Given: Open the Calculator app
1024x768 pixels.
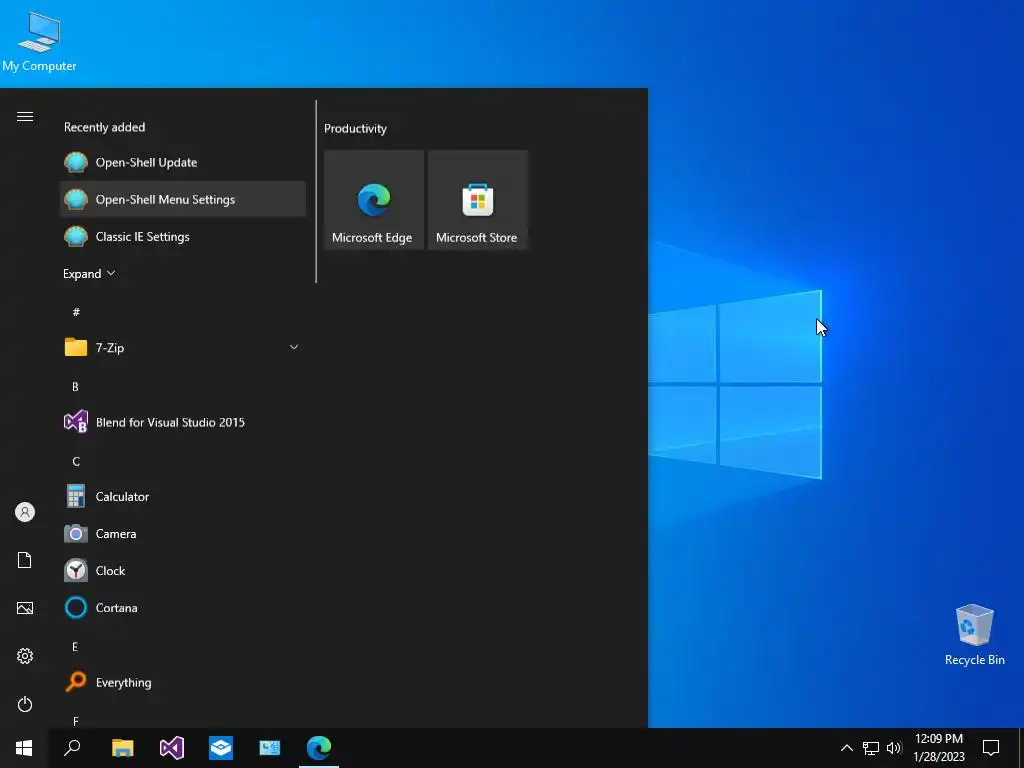Looking at the screenshot, I should pyautogui.click(x=183, y=496).
